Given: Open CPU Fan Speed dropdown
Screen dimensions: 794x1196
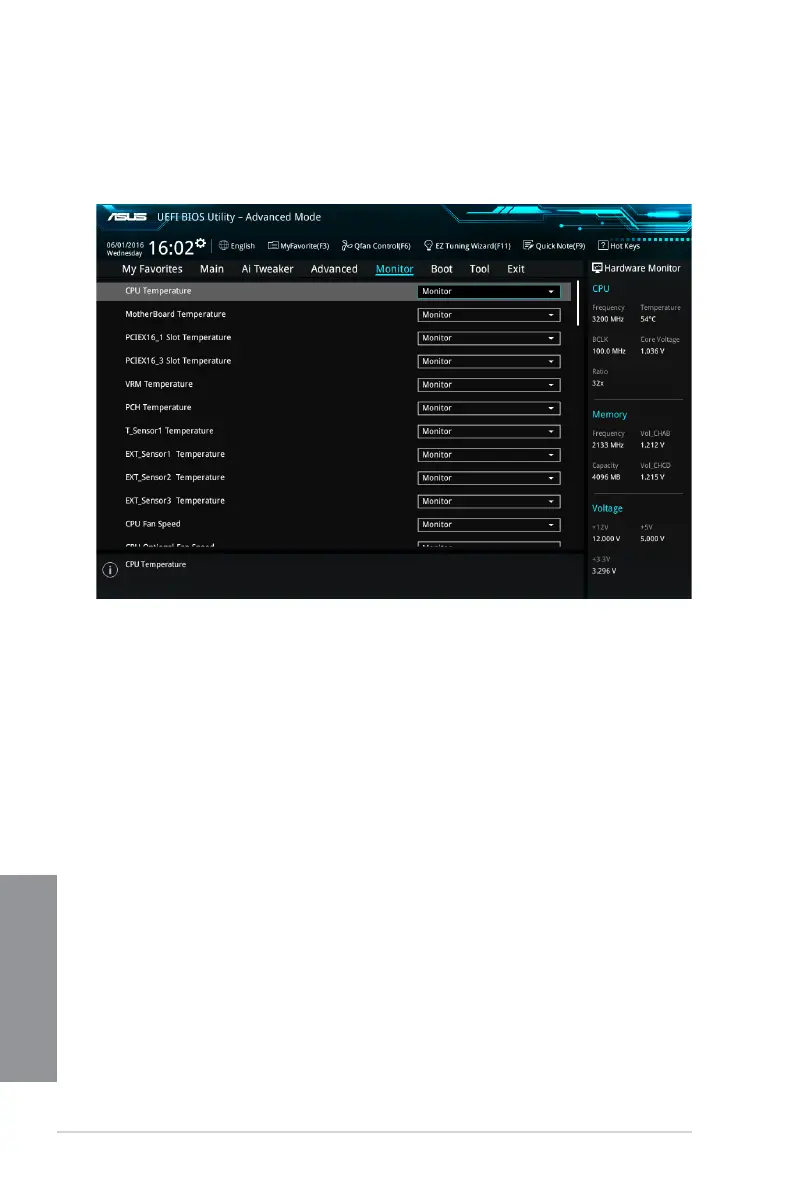Looking at the screenshot, I should pyautogui.click(x=489, y=525).
